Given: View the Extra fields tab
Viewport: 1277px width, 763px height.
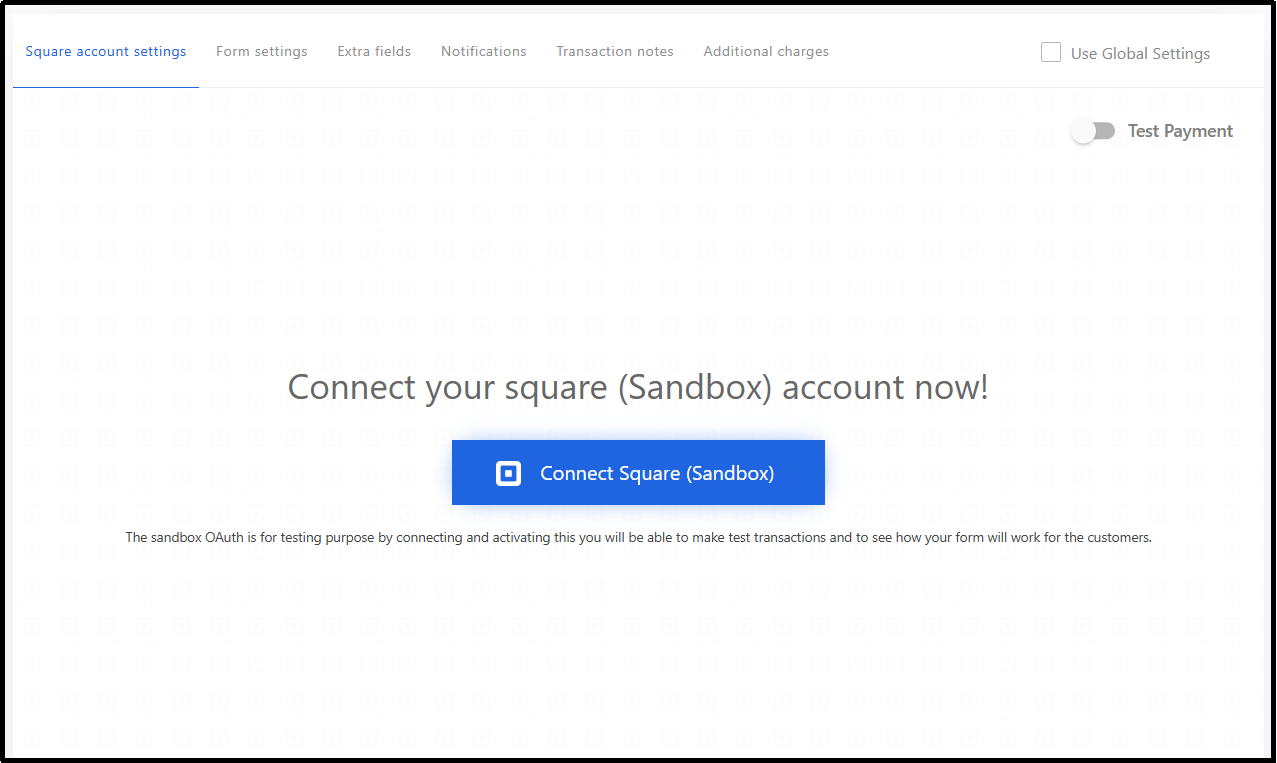Looking at the screenshot, I should click(374, 51).
